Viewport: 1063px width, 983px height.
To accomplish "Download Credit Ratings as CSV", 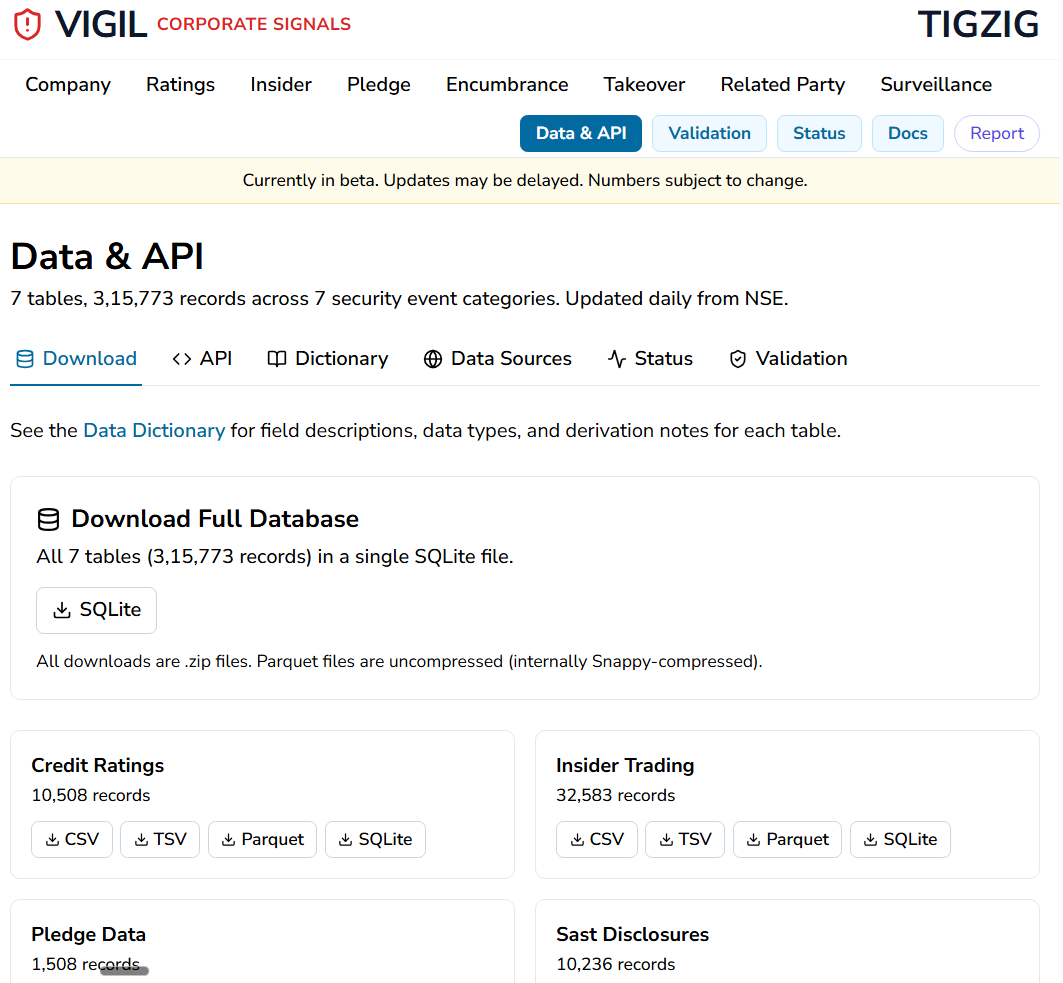I will (72, 839).
